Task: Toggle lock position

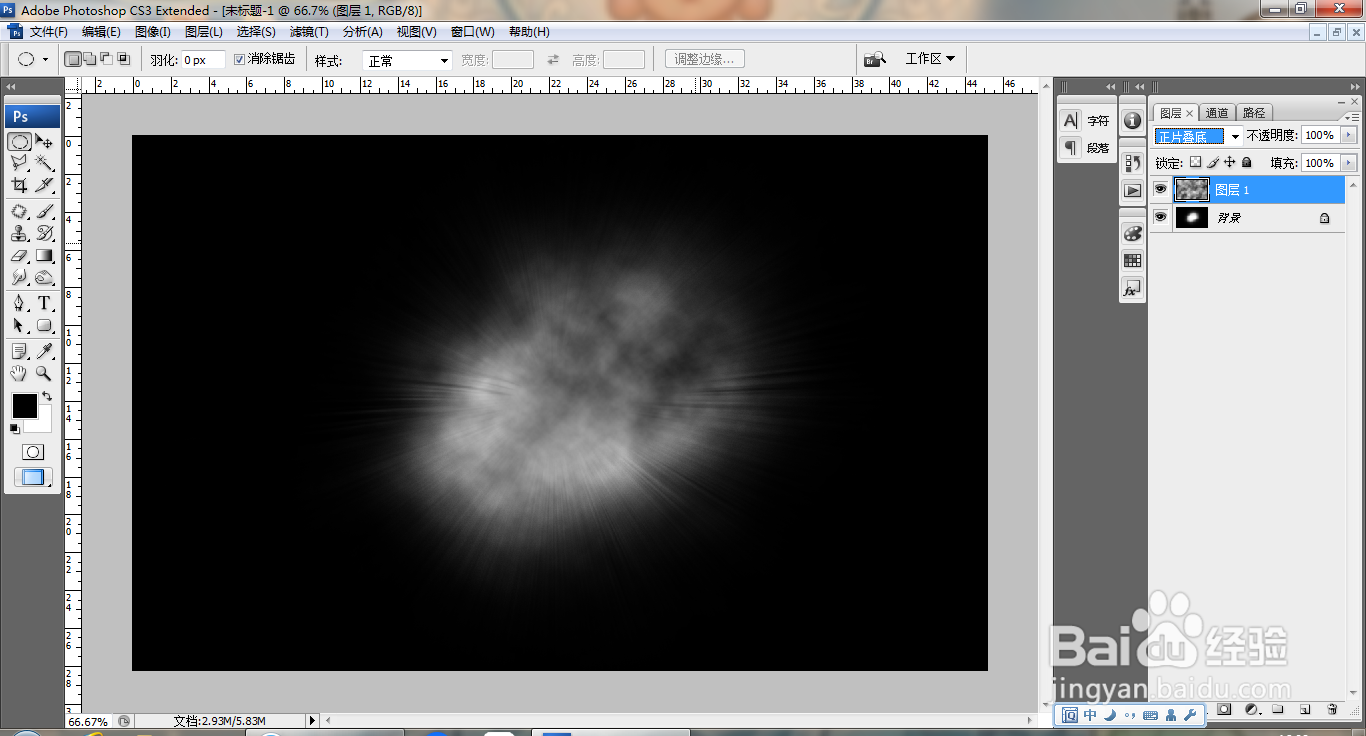Action: click(x=1230, y=162)
